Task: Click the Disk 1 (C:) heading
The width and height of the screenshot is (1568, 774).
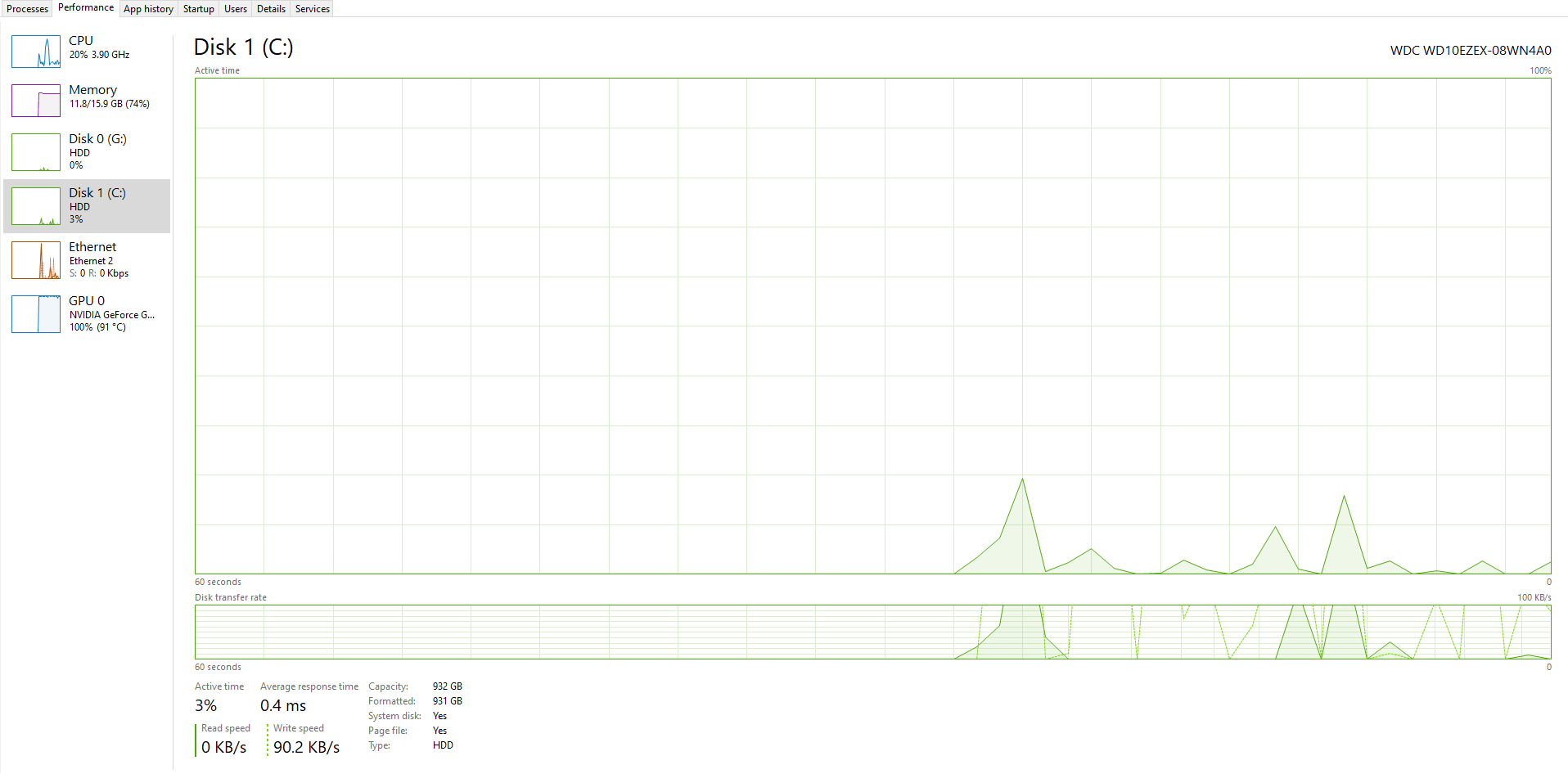Action: click(243, 47)
